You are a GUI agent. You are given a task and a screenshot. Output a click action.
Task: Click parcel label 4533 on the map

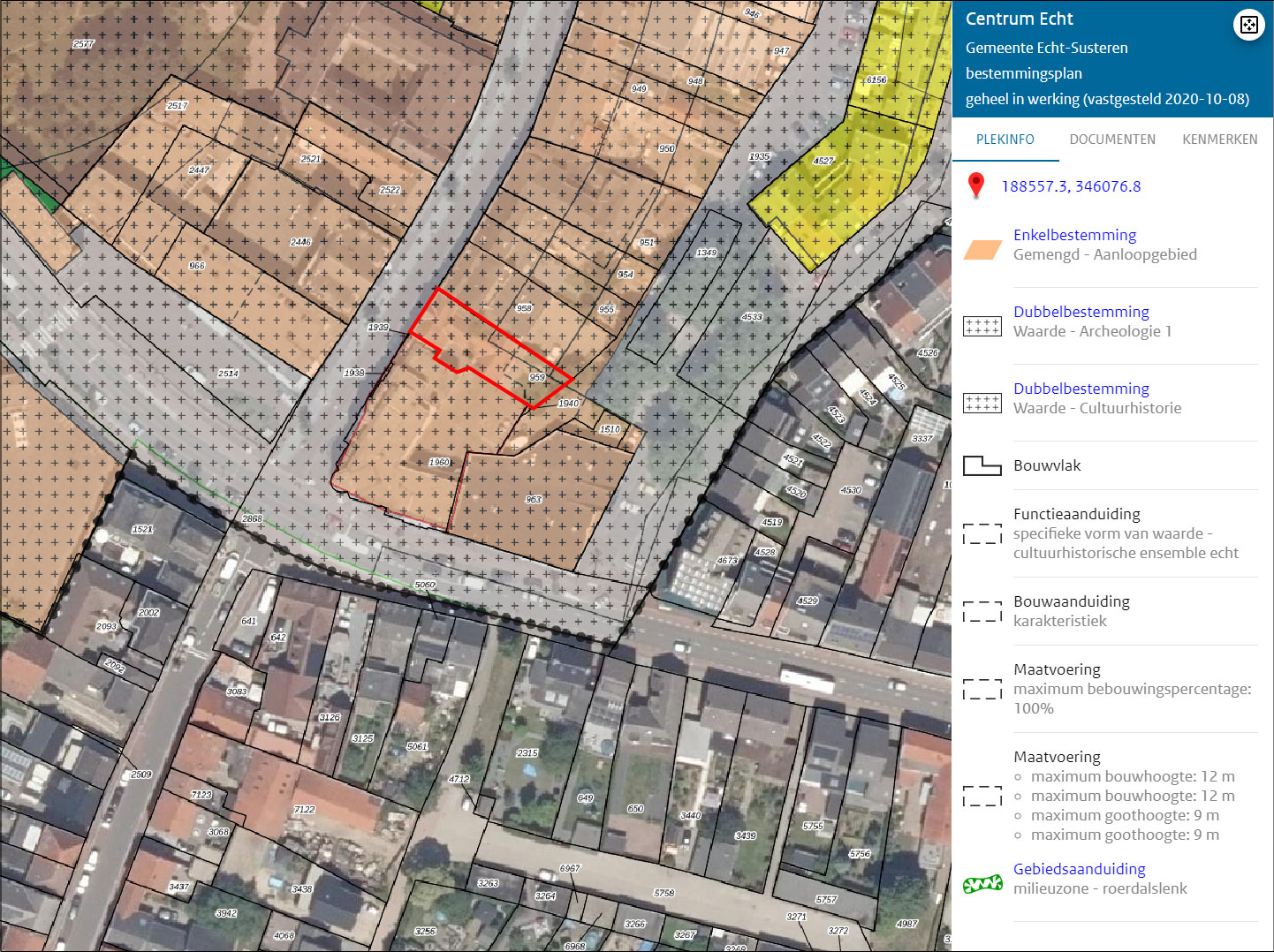pos(752,317)
